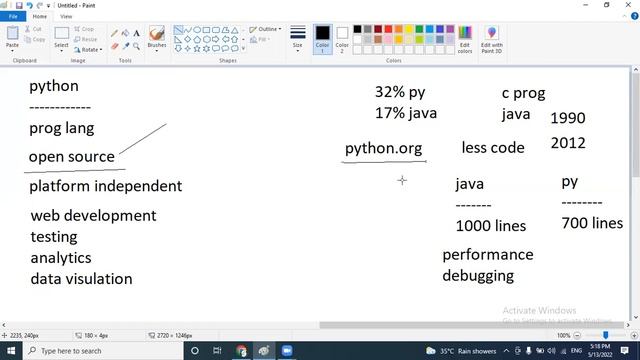Open the Rotate dropdown

coord(88,50)
